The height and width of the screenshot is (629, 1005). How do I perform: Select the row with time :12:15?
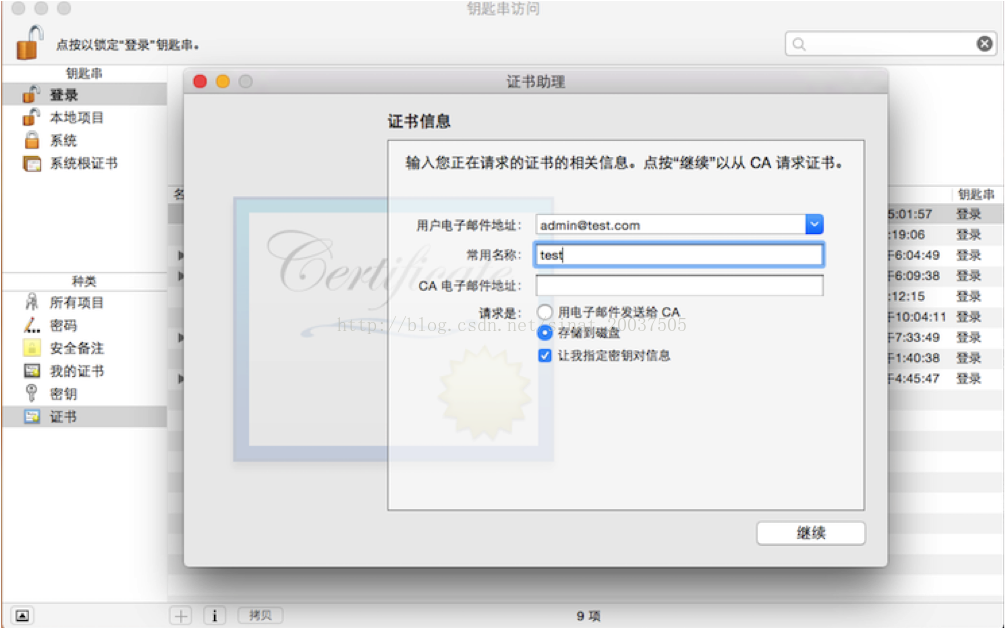[945, 296]
